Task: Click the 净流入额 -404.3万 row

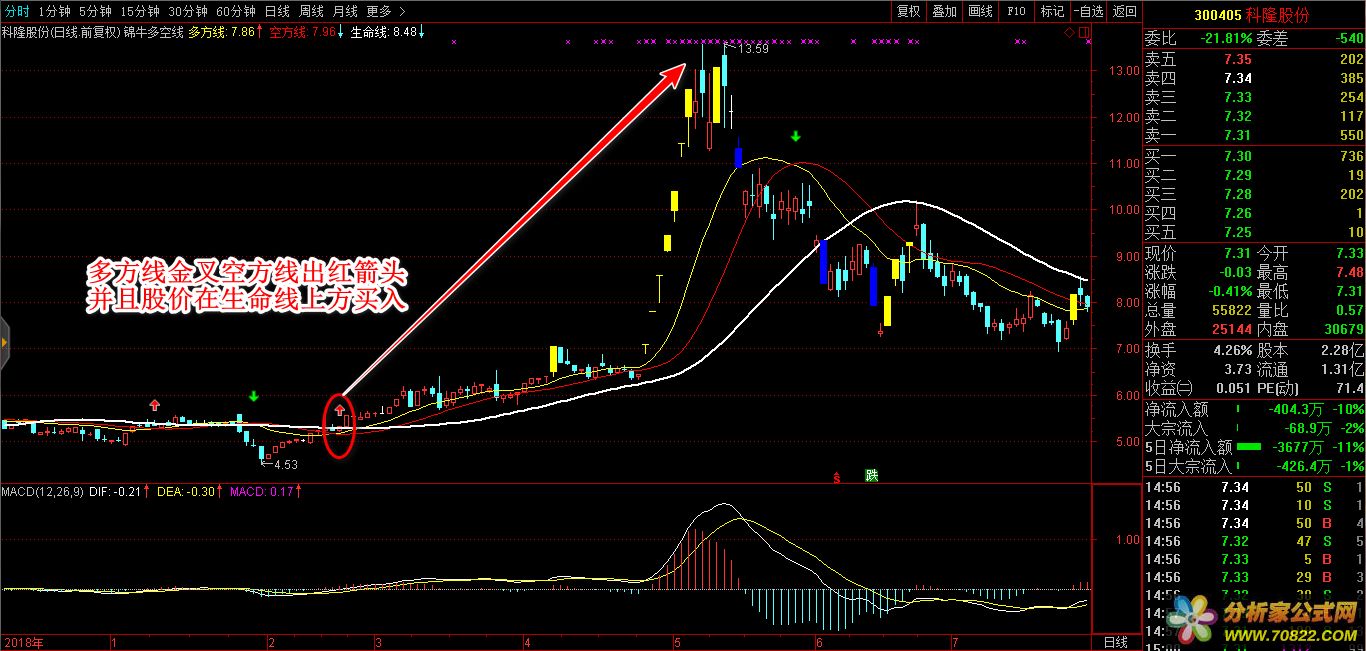Action: click(1254, 409)
